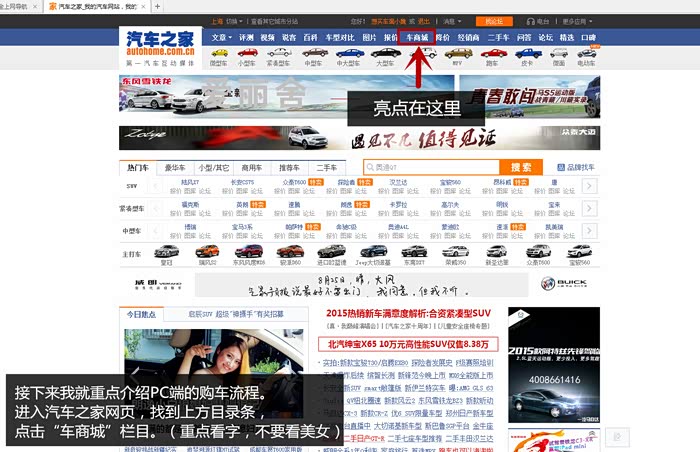This screenshot has height=452, width=700.
Task: Show previous cars in SUV row
Action: pyautogui.click(x=156, y=186)
